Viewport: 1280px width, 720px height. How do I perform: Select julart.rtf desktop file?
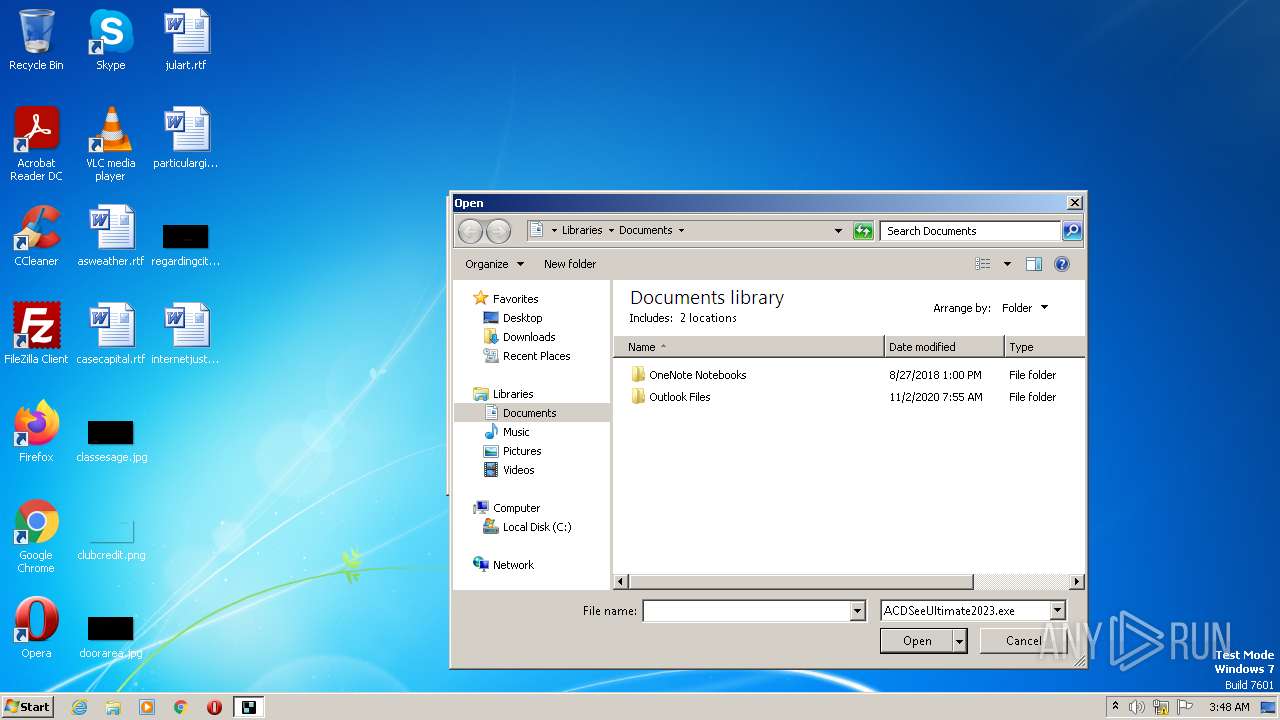186,40
